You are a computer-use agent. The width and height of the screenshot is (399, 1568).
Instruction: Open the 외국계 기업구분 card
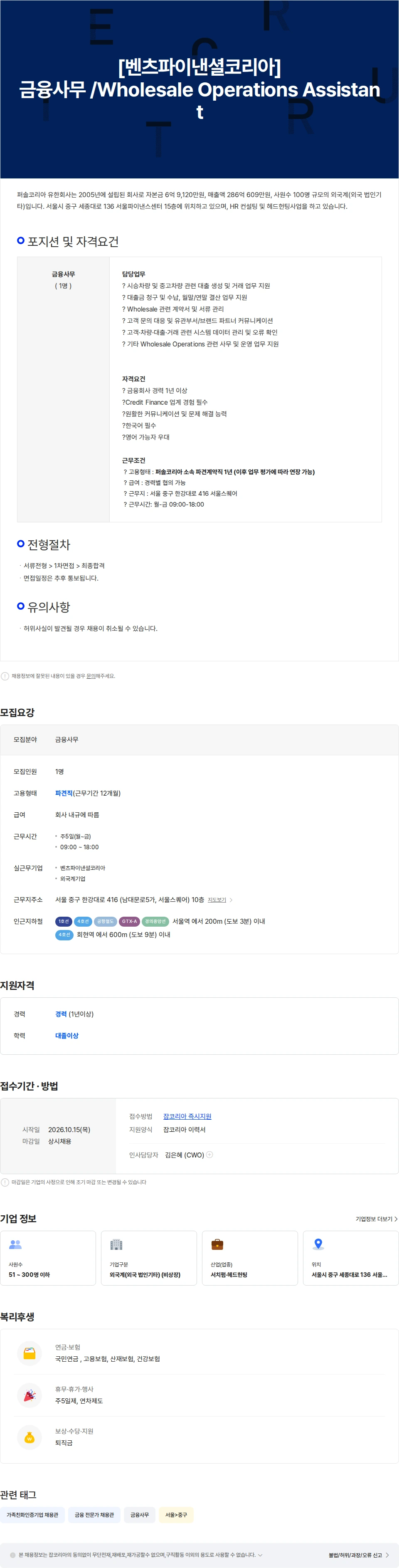click(149, 1258)
